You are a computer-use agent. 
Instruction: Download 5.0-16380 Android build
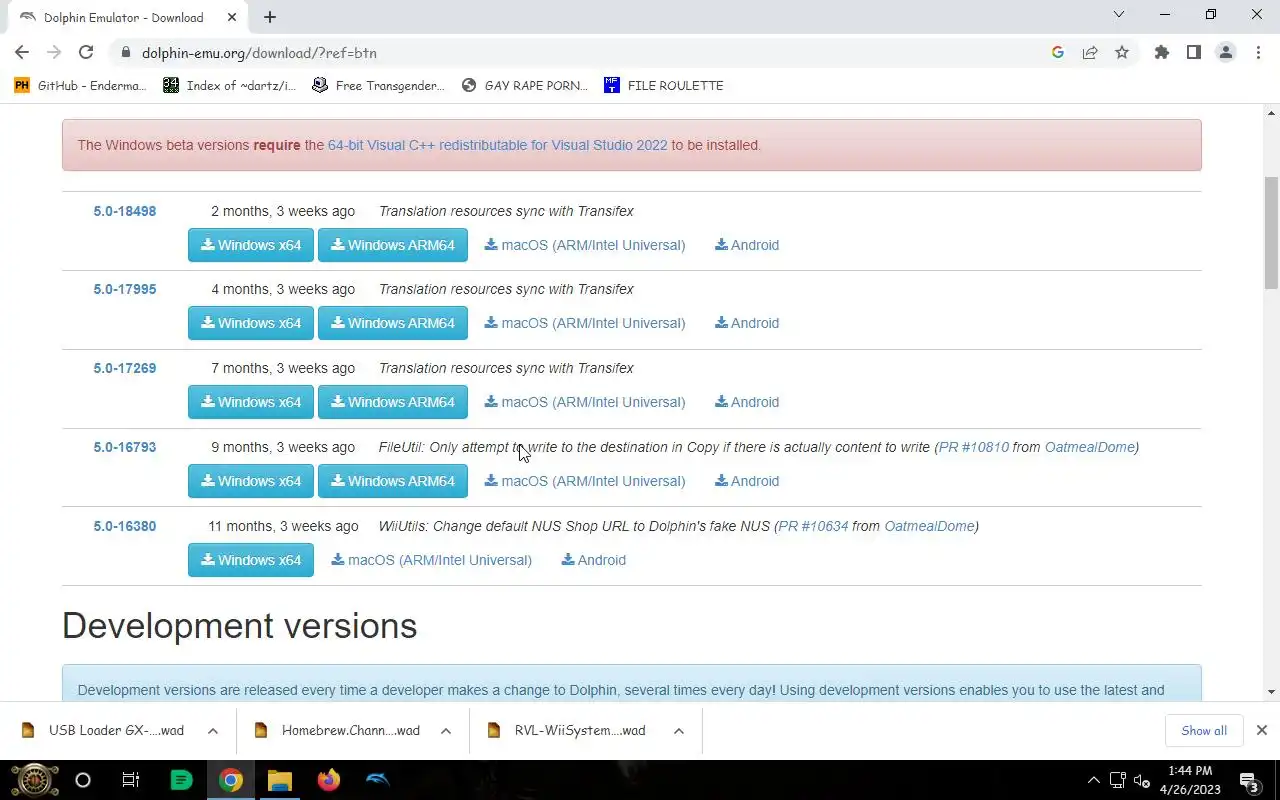pyautogui.click(x=594, y=560)
